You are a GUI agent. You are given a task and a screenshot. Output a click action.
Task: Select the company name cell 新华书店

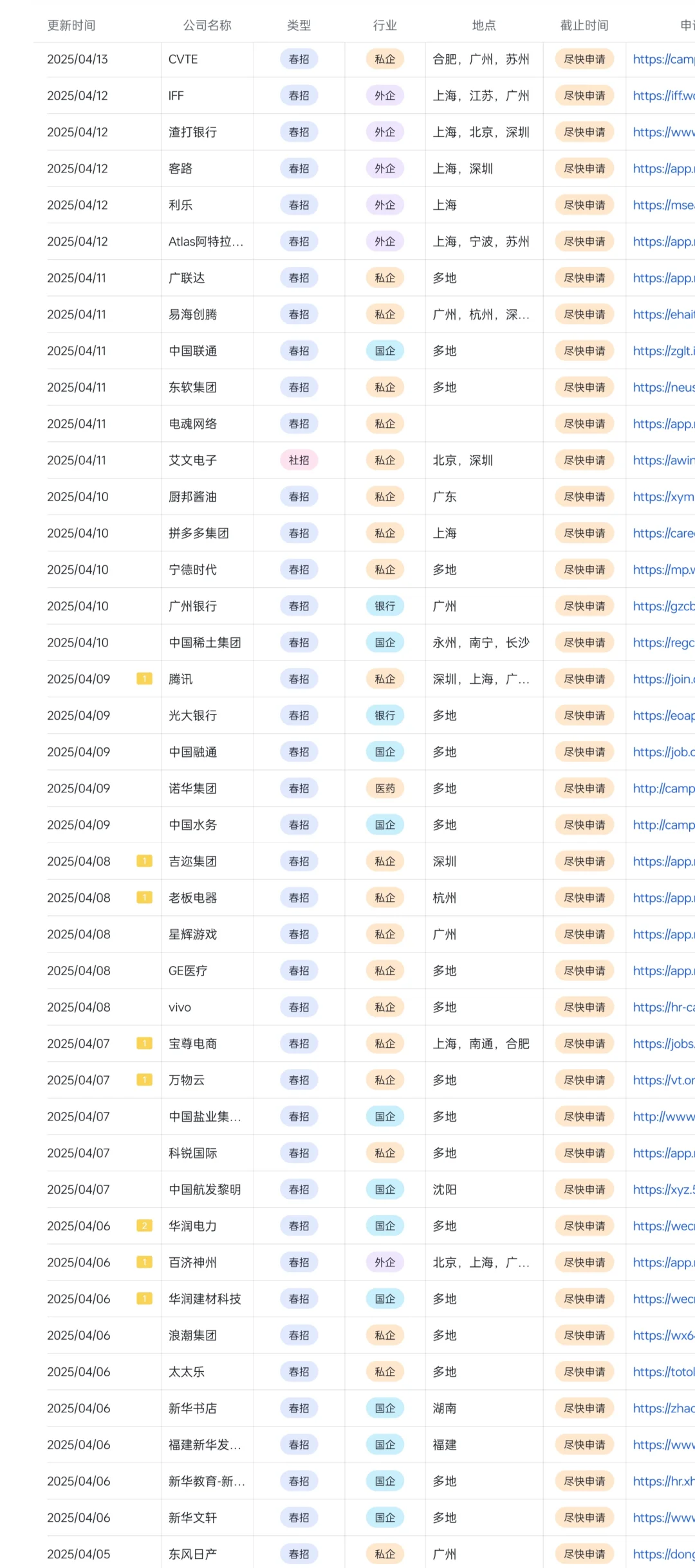click(207, 1408)
